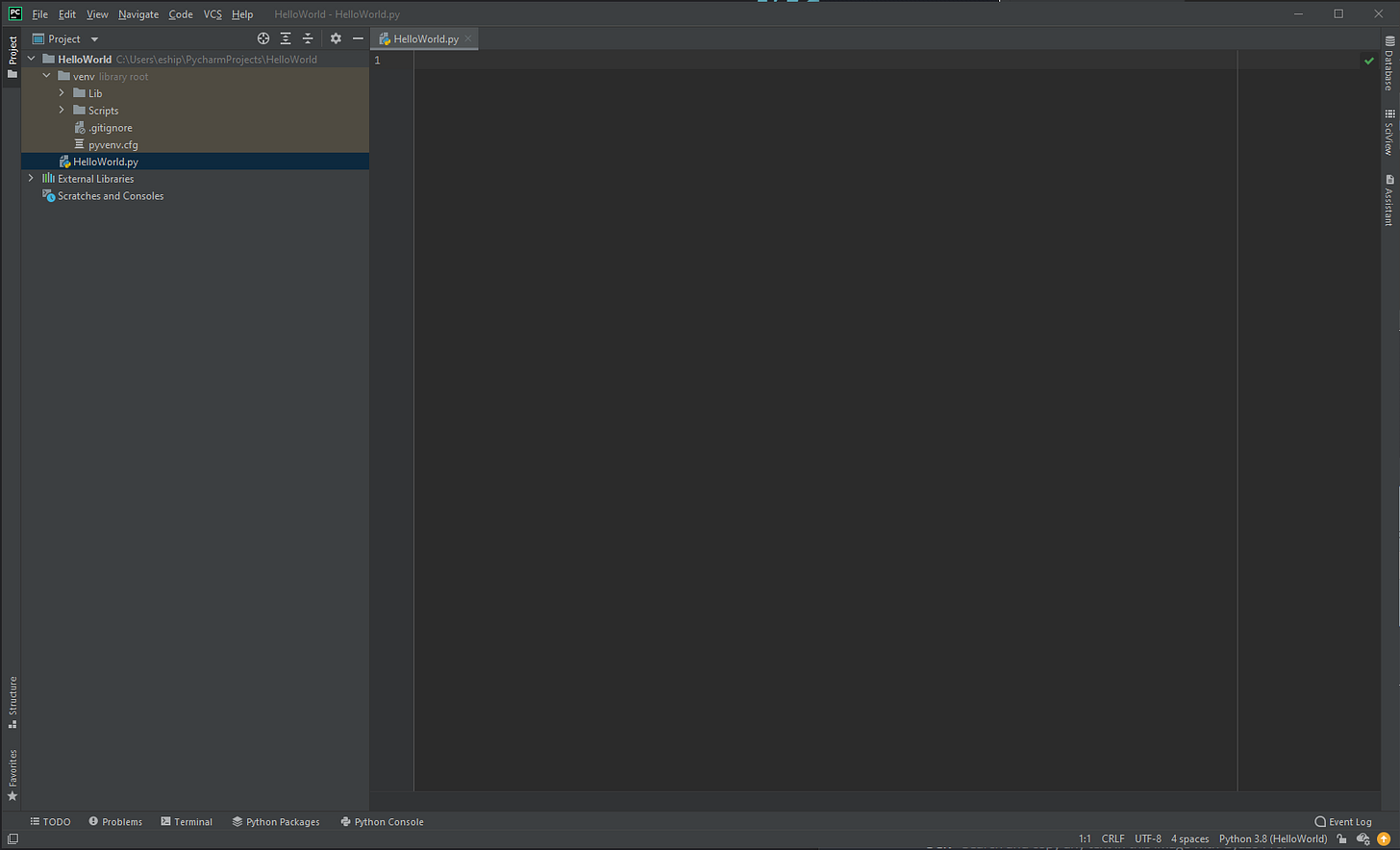Viewport: 1400px width, 850px height.
Task: Open the VCS menu
Action: (212, 14)
